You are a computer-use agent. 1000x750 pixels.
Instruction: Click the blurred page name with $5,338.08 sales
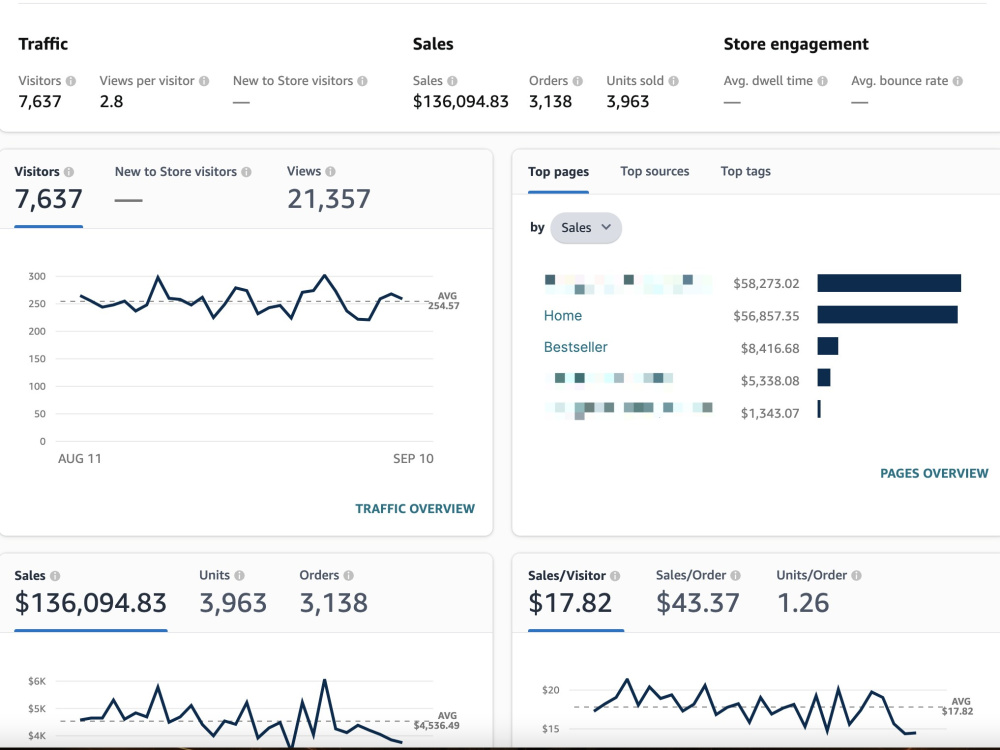[x=610, y=378]
